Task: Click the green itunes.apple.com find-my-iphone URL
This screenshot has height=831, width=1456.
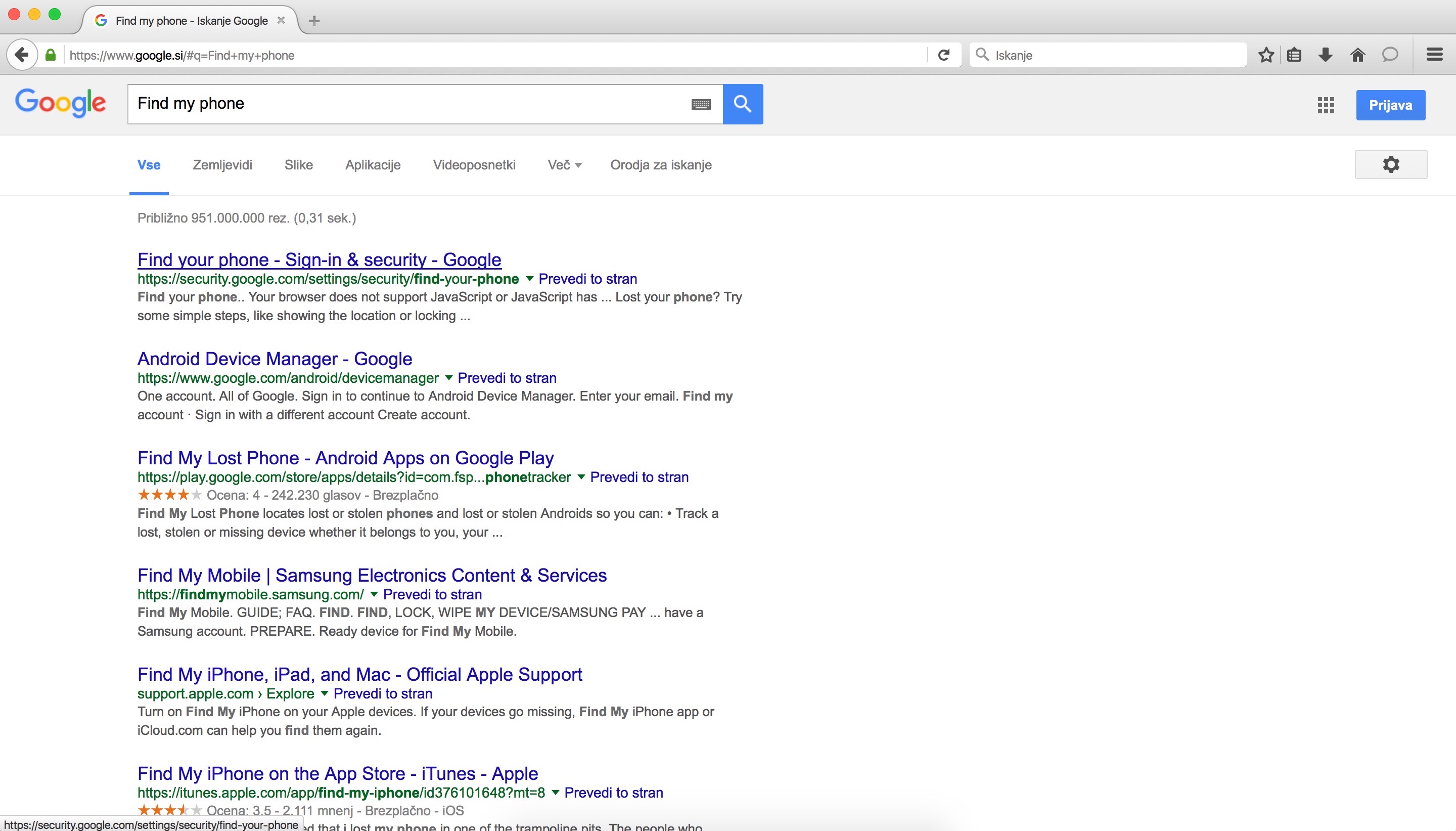Action: click(x=341, y=793)
